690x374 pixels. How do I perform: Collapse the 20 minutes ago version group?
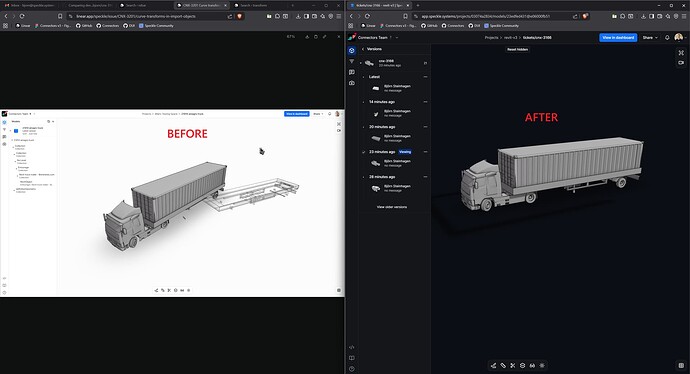[x=364, y=127]
